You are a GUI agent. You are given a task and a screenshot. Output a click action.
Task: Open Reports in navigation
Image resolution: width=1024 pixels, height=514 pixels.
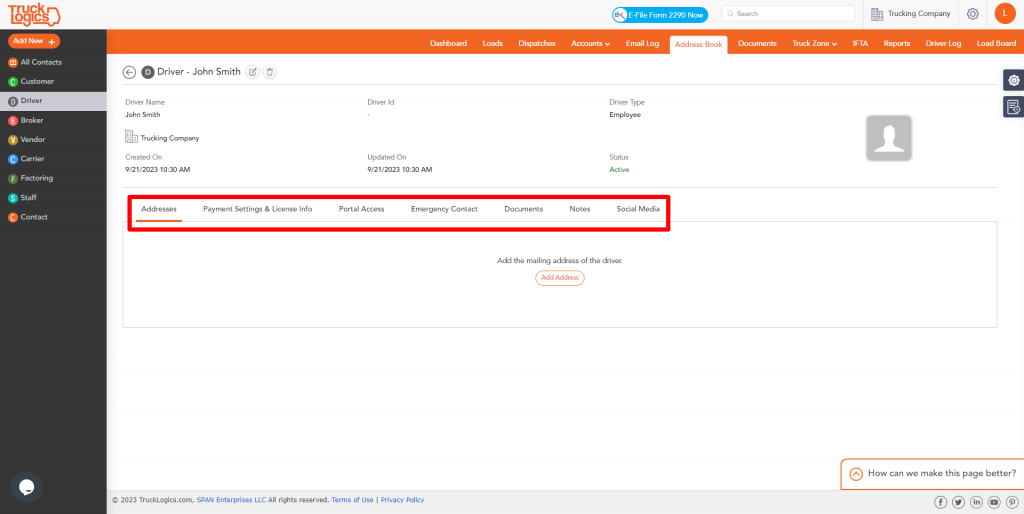point(897,44)
